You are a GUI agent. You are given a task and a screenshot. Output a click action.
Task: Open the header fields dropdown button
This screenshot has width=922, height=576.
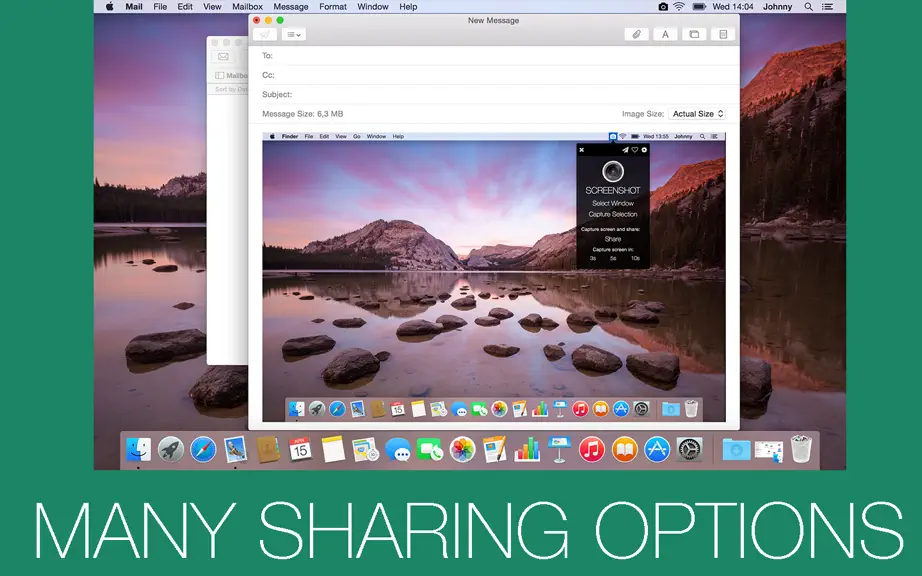click(x=293, y=35)
